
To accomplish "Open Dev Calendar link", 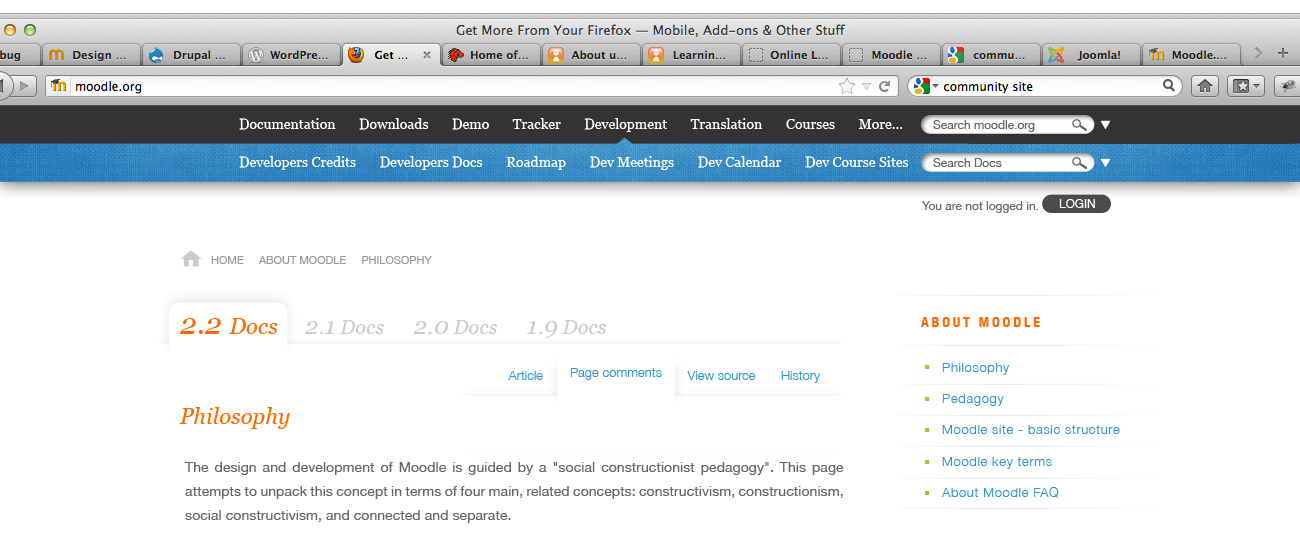I will [739, 162].
